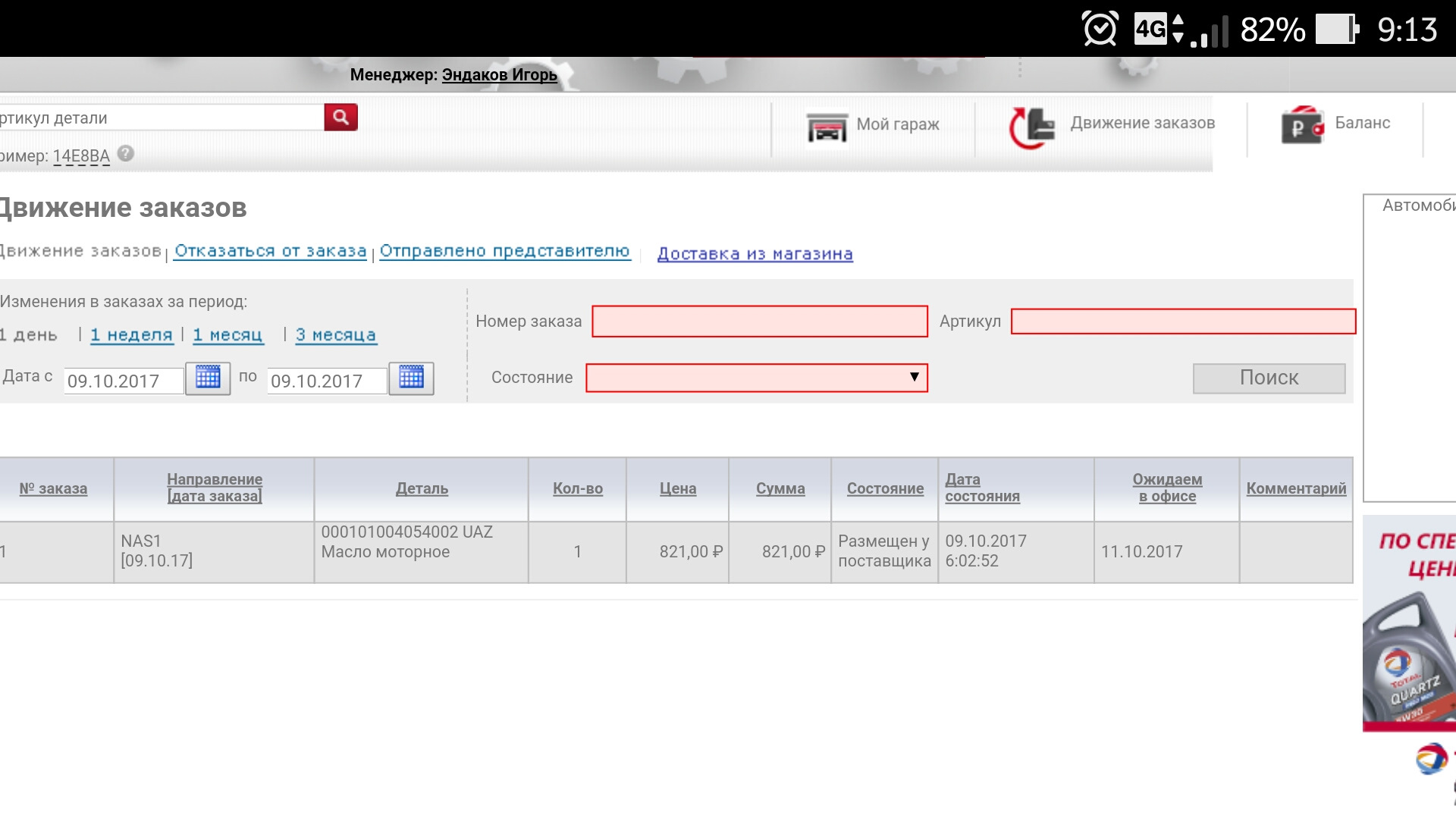
Task: Open calendar for the start date
Action: click(208, 378)
